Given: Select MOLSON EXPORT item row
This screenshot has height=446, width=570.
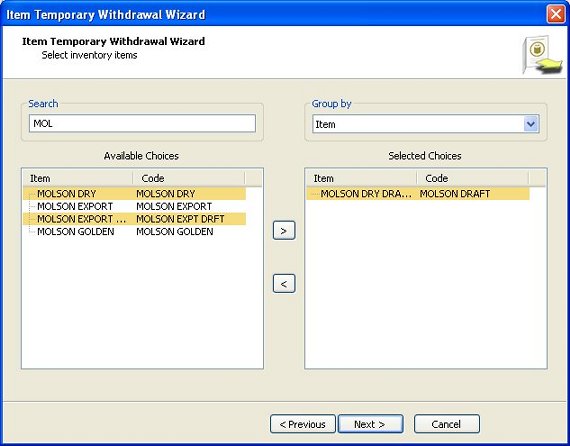Looking at the screenshot, I should (135, 206).
